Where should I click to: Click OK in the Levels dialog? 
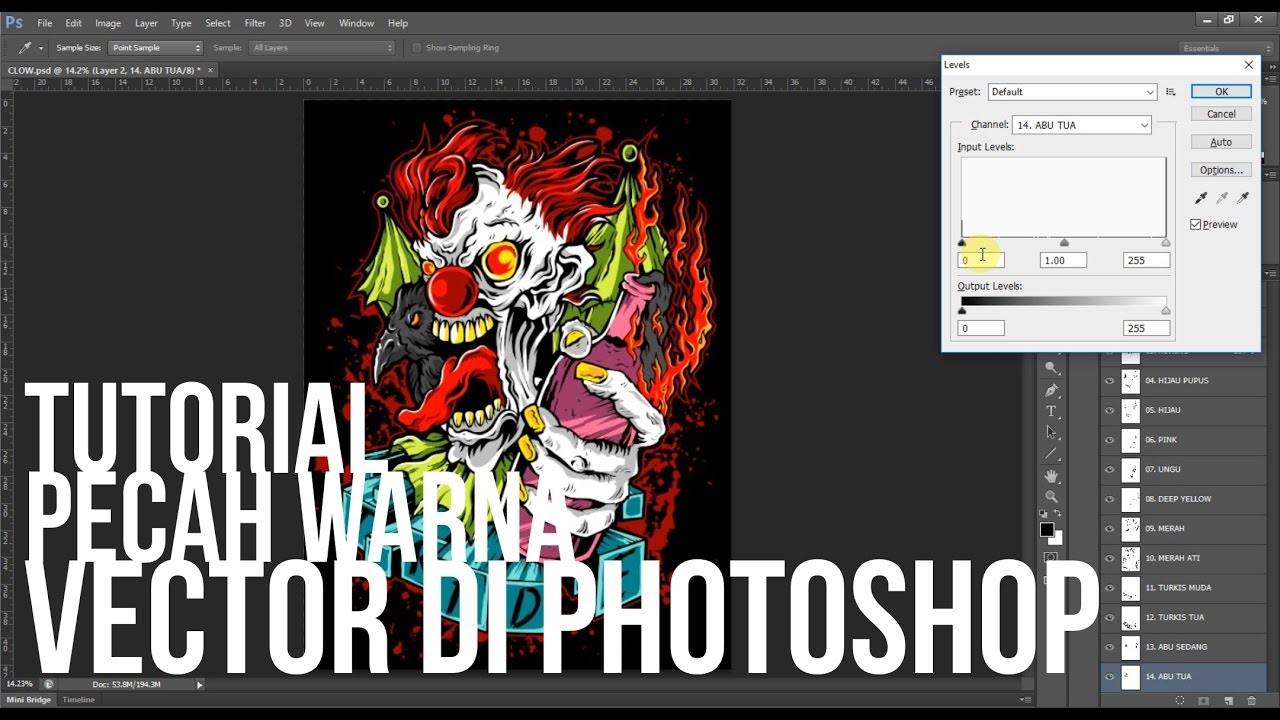click(1221, 91)
